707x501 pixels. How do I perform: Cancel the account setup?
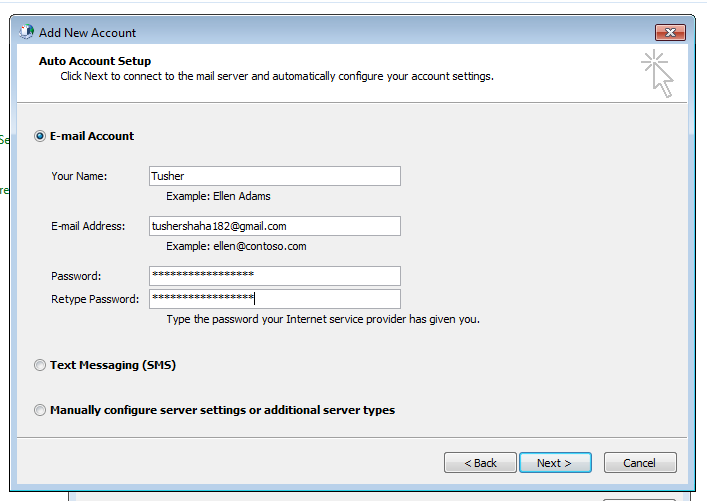click(639, 463)
